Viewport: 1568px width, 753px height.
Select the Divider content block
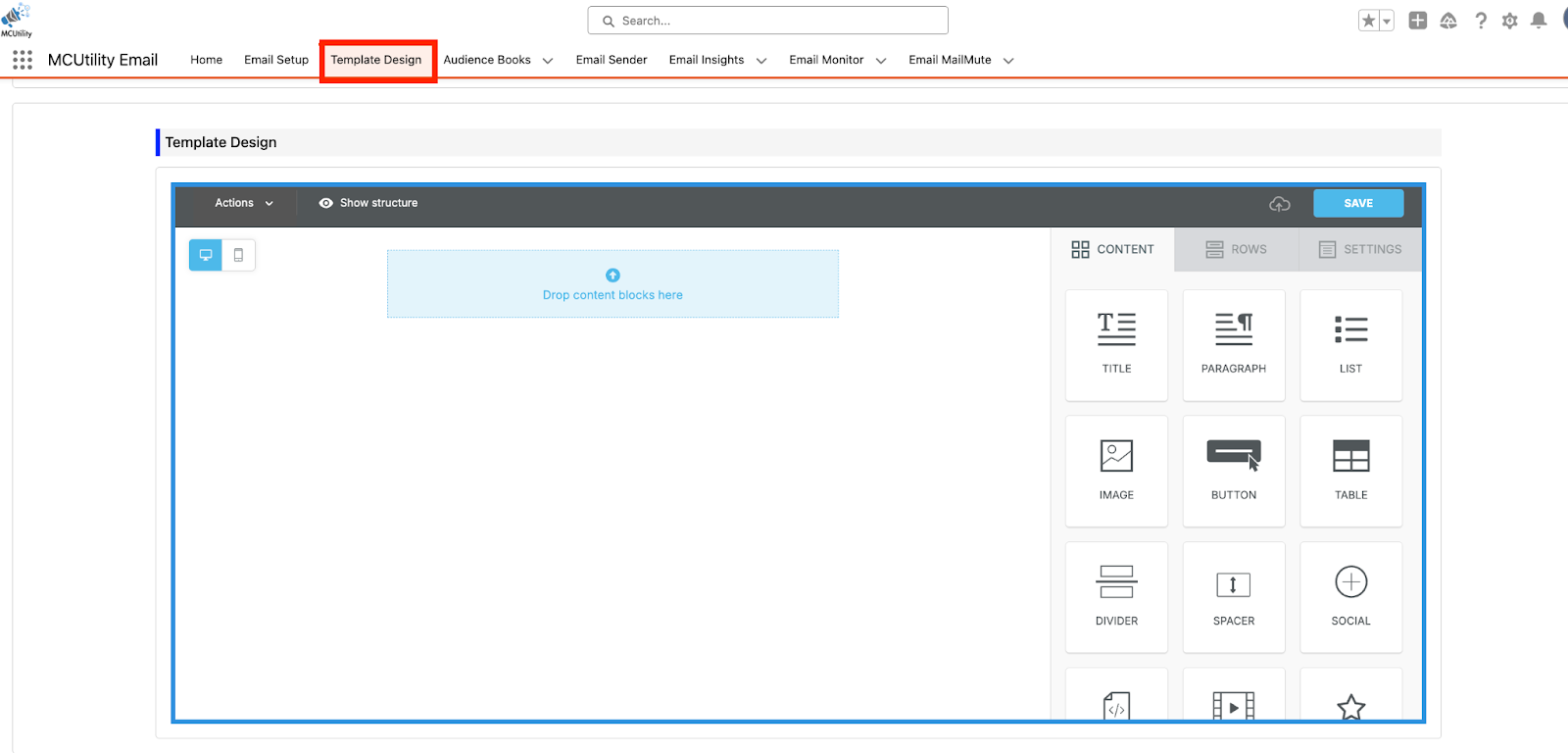1116,596
